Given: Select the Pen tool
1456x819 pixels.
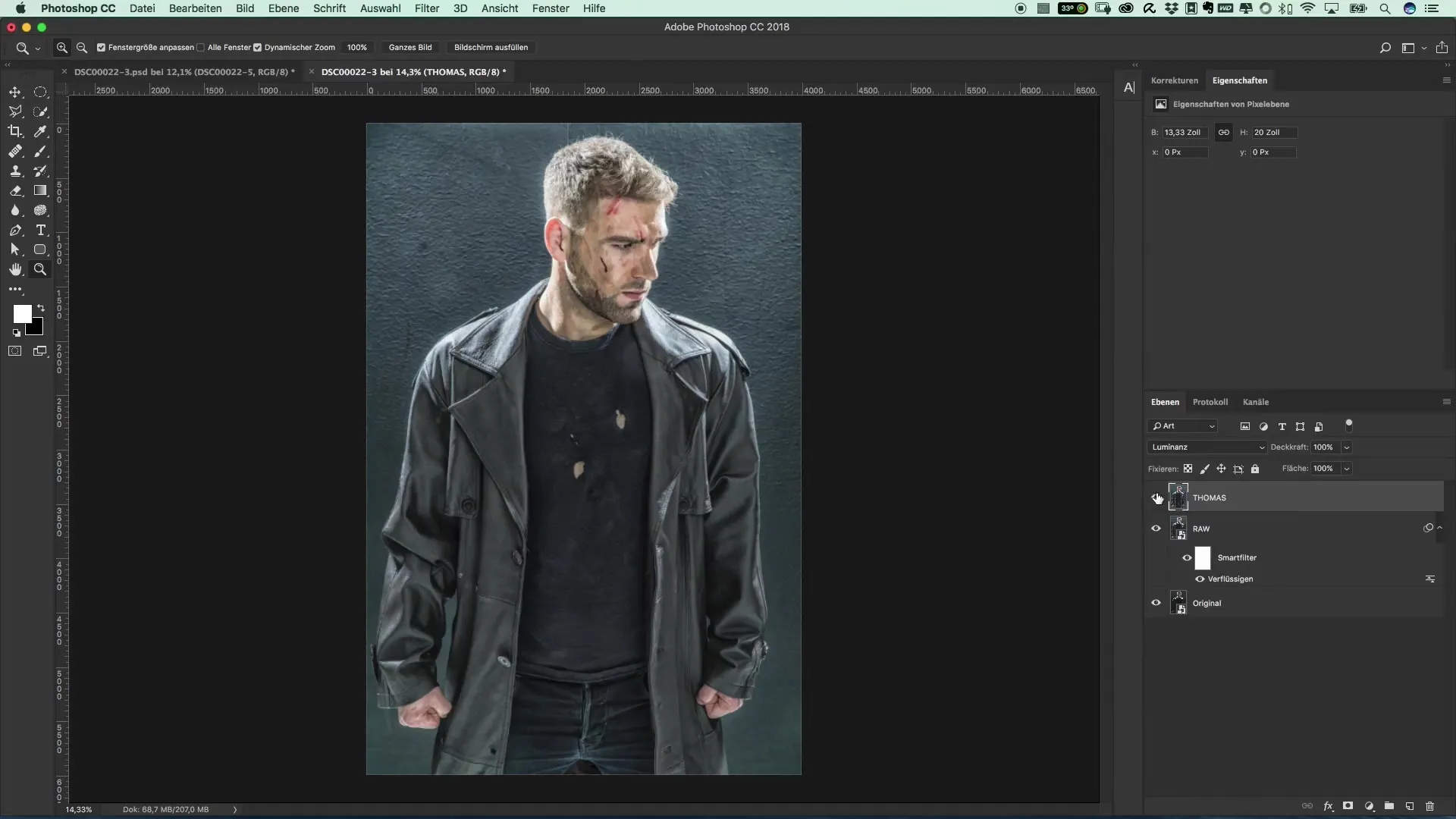Looking at the screenshot, I should tap(15, 230).
